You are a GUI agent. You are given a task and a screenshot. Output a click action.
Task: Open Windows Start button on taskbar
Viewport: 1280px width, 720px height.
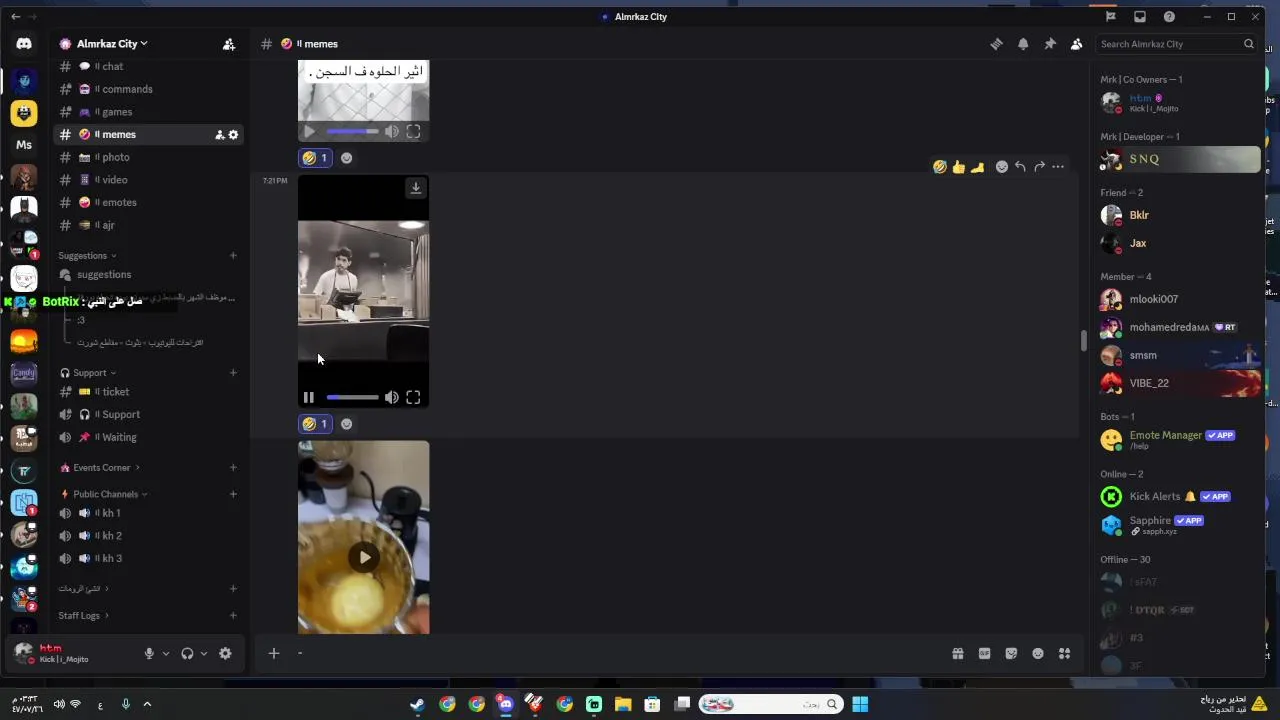click(x=860, y=704)
